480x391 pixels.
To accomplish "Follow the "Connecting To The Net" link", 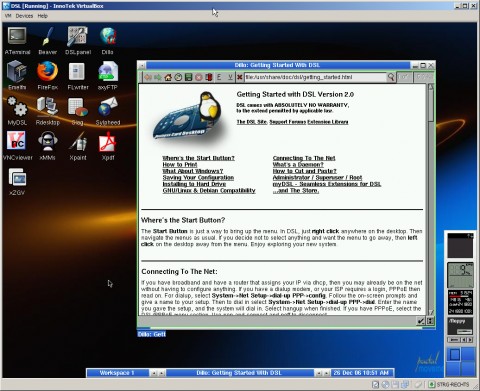I will [304, 158].
